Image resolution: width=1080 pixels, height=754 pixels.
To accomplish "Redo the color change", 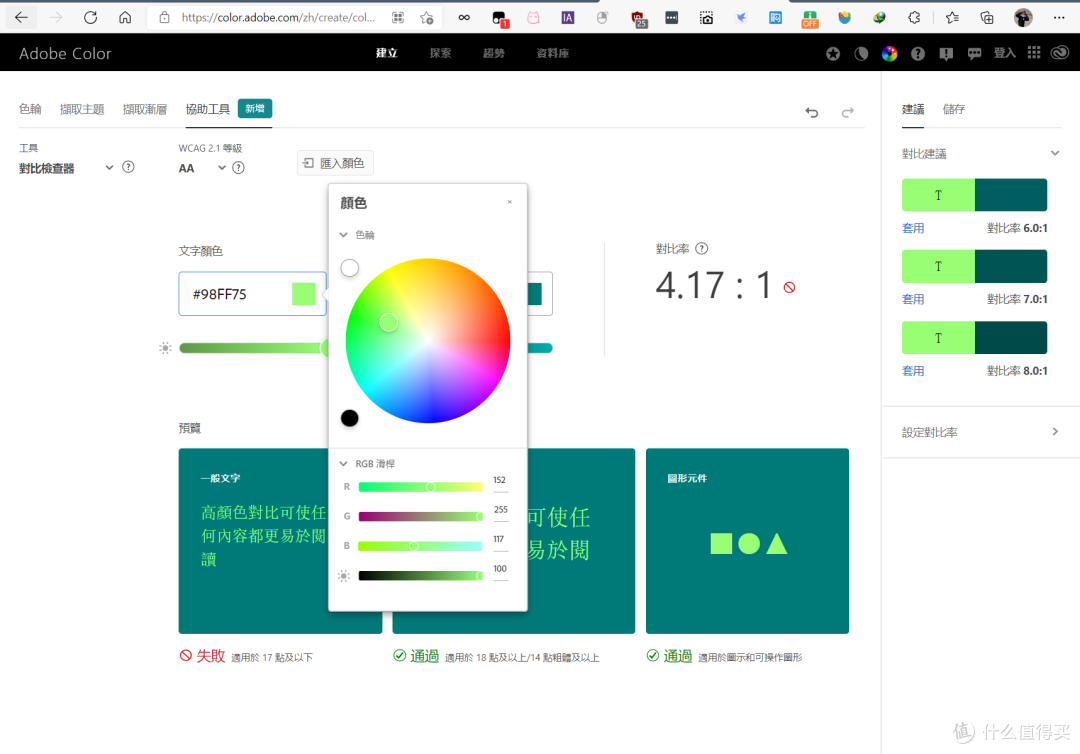I will click(x=847, y=112).
